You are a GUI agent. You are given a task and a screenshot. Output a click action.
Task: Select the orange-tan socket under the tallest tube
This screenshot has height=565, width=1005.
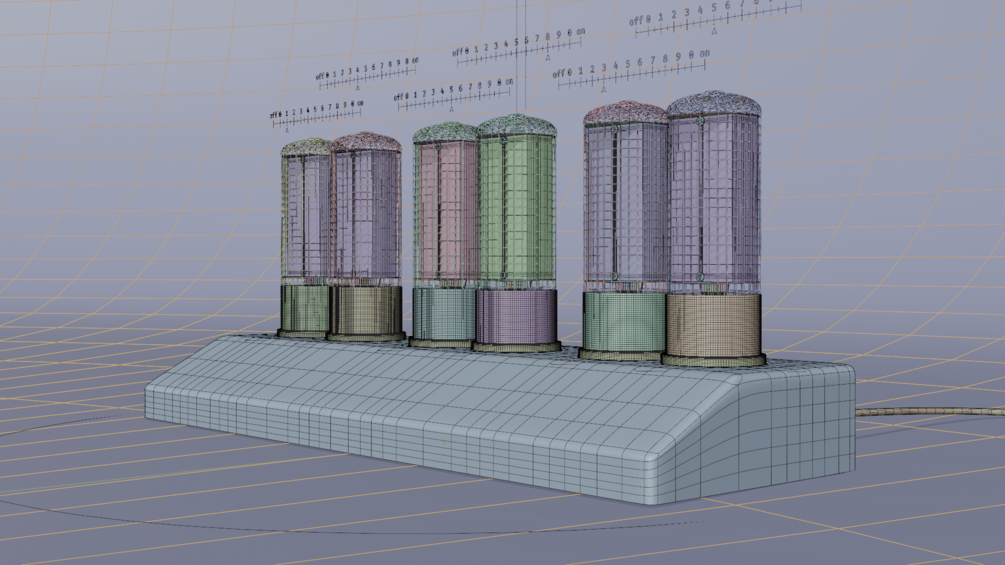(x=713, y=325)
